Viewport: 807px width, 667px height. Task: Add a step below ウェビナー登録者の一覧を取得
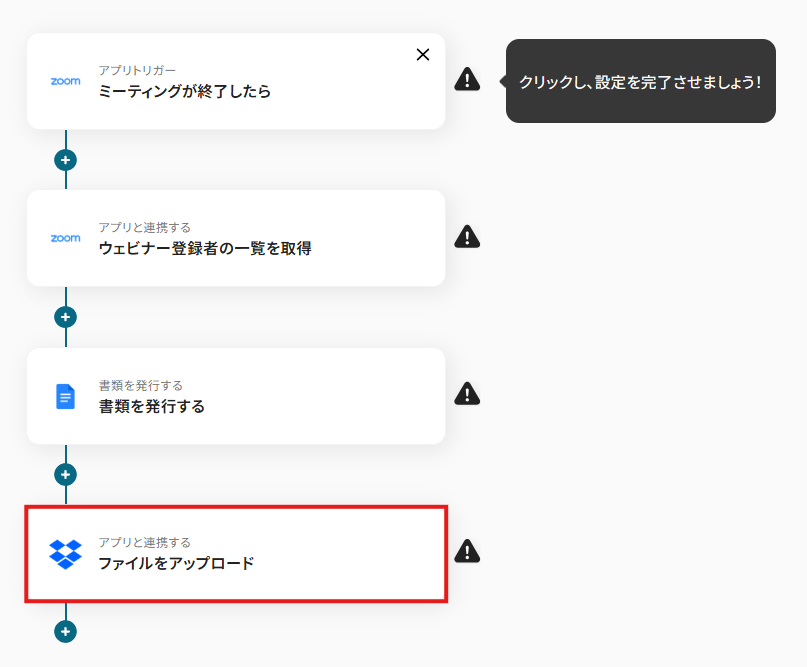(x=65, y=317)
